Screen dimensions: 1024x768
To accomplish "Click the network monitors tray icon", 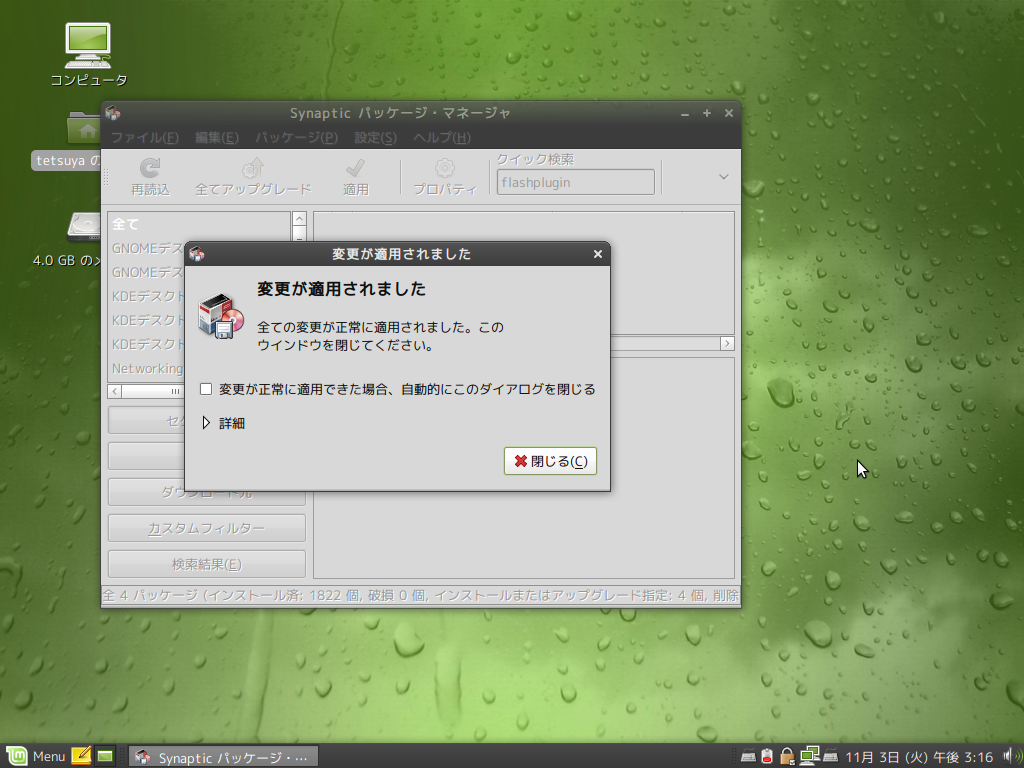I will tap(810, 756).
